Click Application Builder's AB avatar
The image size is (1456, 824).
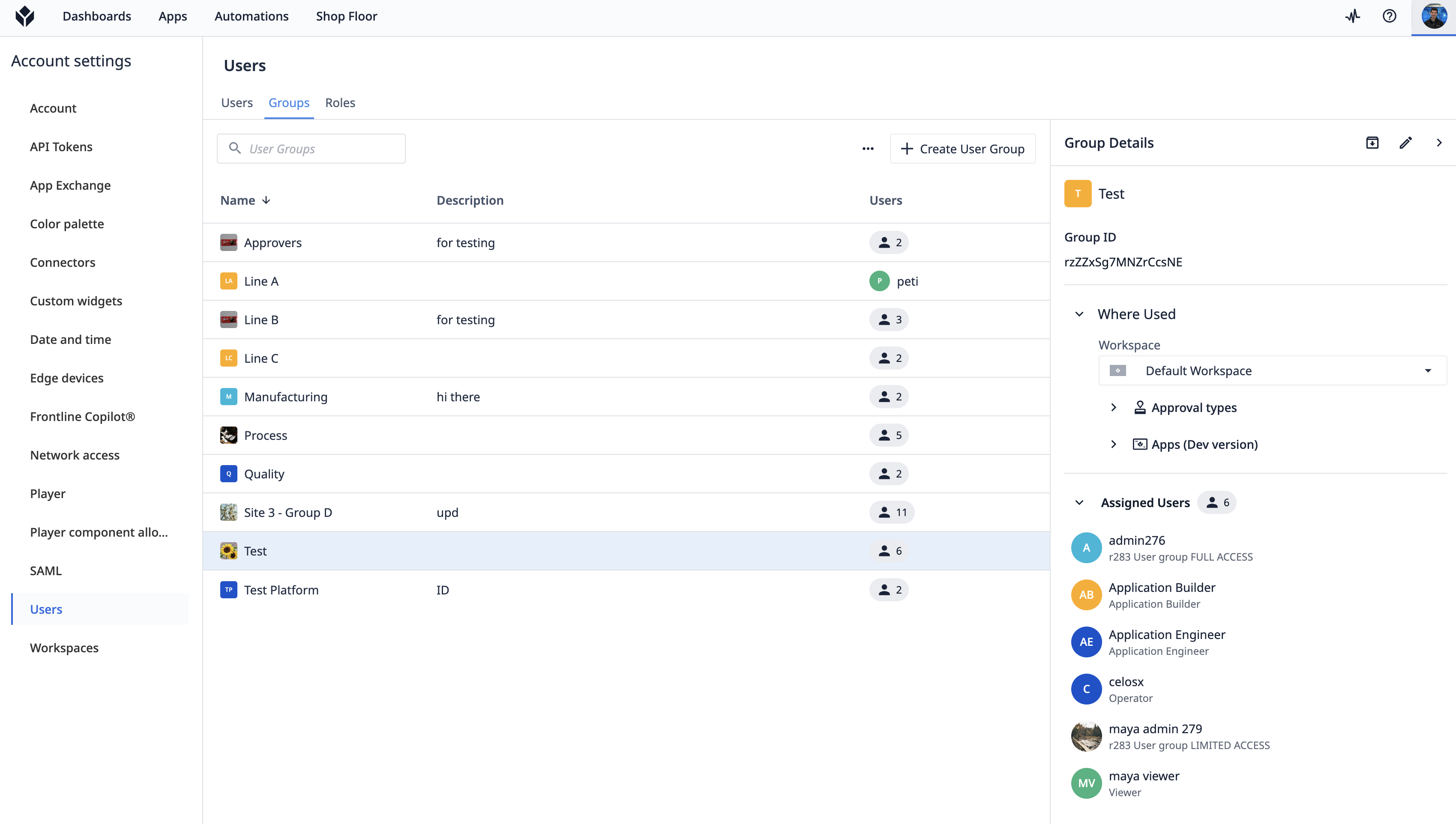point(1086,595)
